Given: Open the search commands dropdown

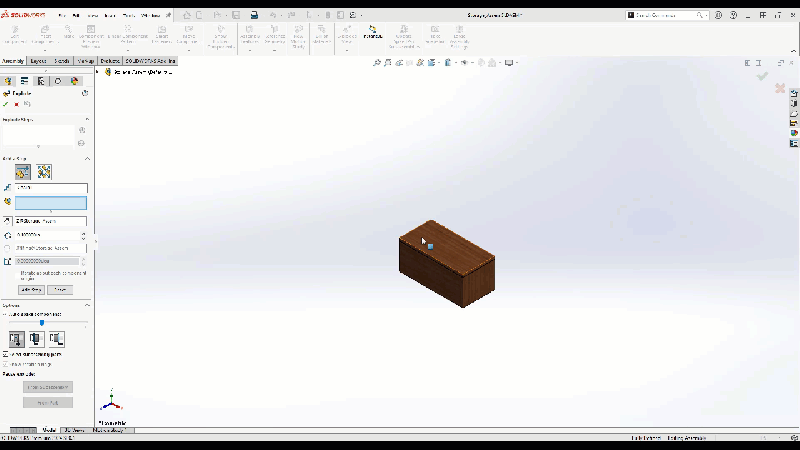Looking at the screenshot, I should [x=706, y=15].
